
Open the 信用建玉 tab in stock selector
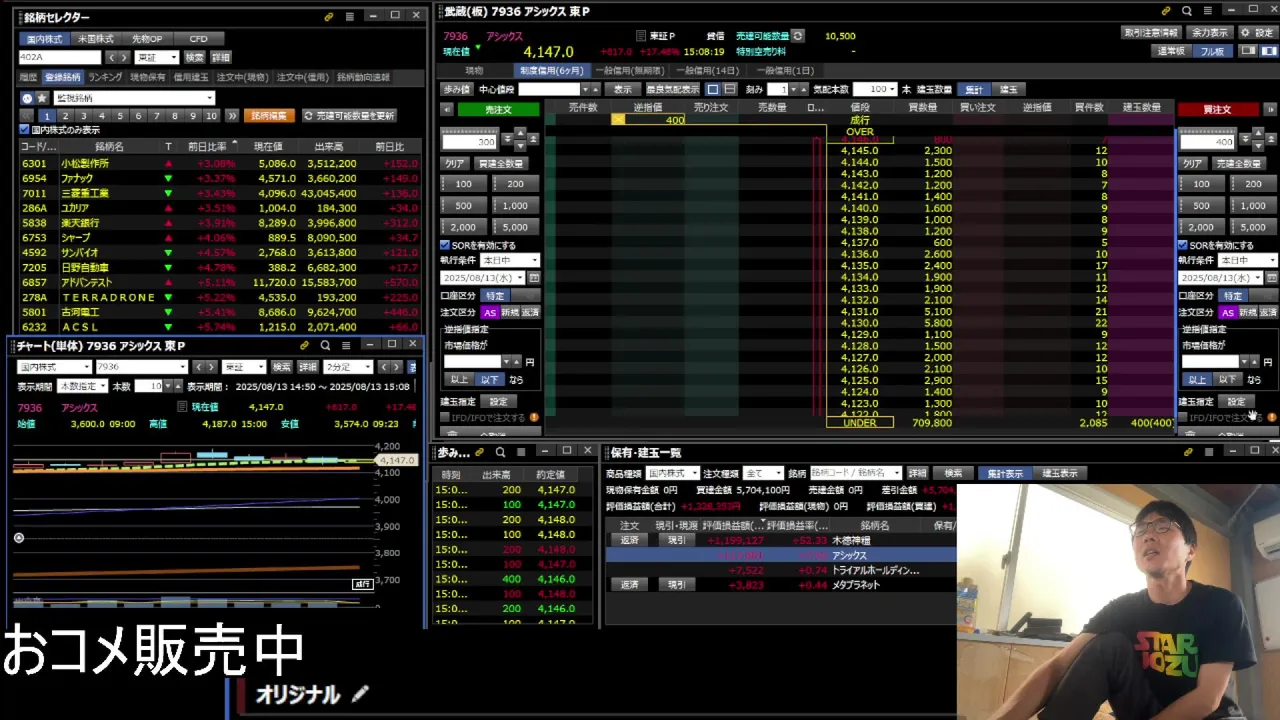click(191, 77)
